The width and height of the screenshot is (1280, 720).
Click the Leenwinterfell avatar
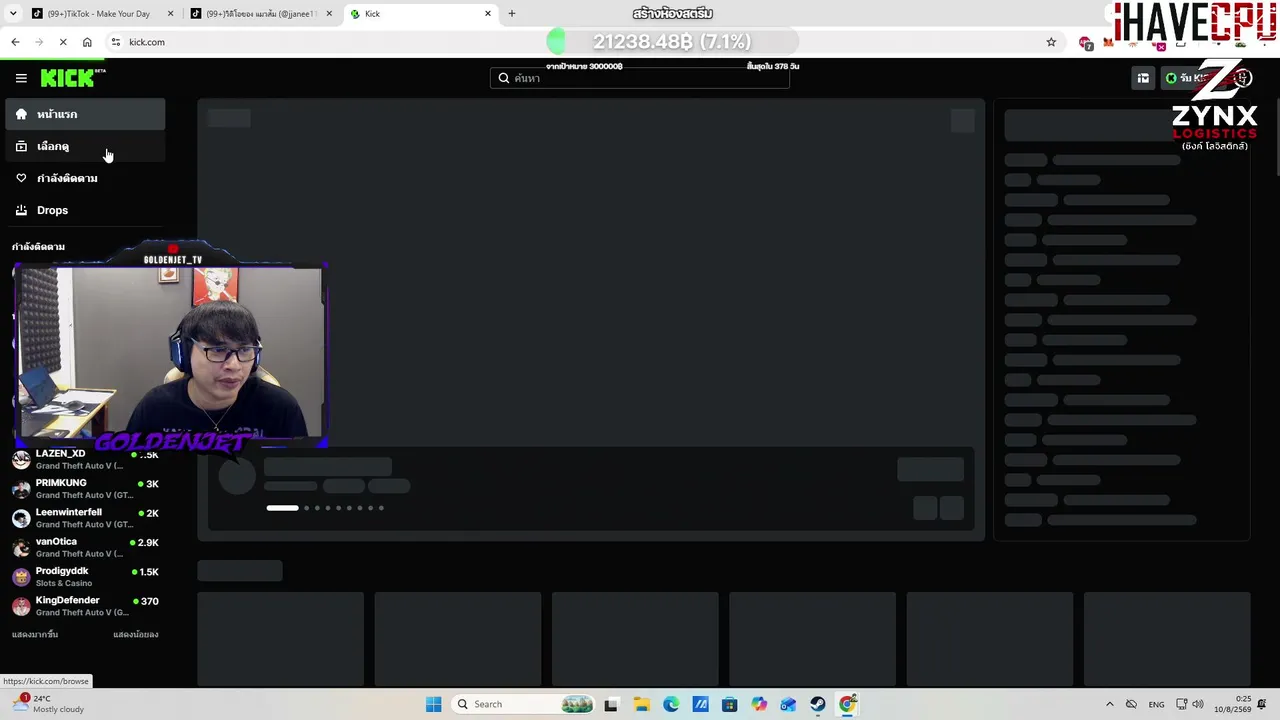[21, 518]
